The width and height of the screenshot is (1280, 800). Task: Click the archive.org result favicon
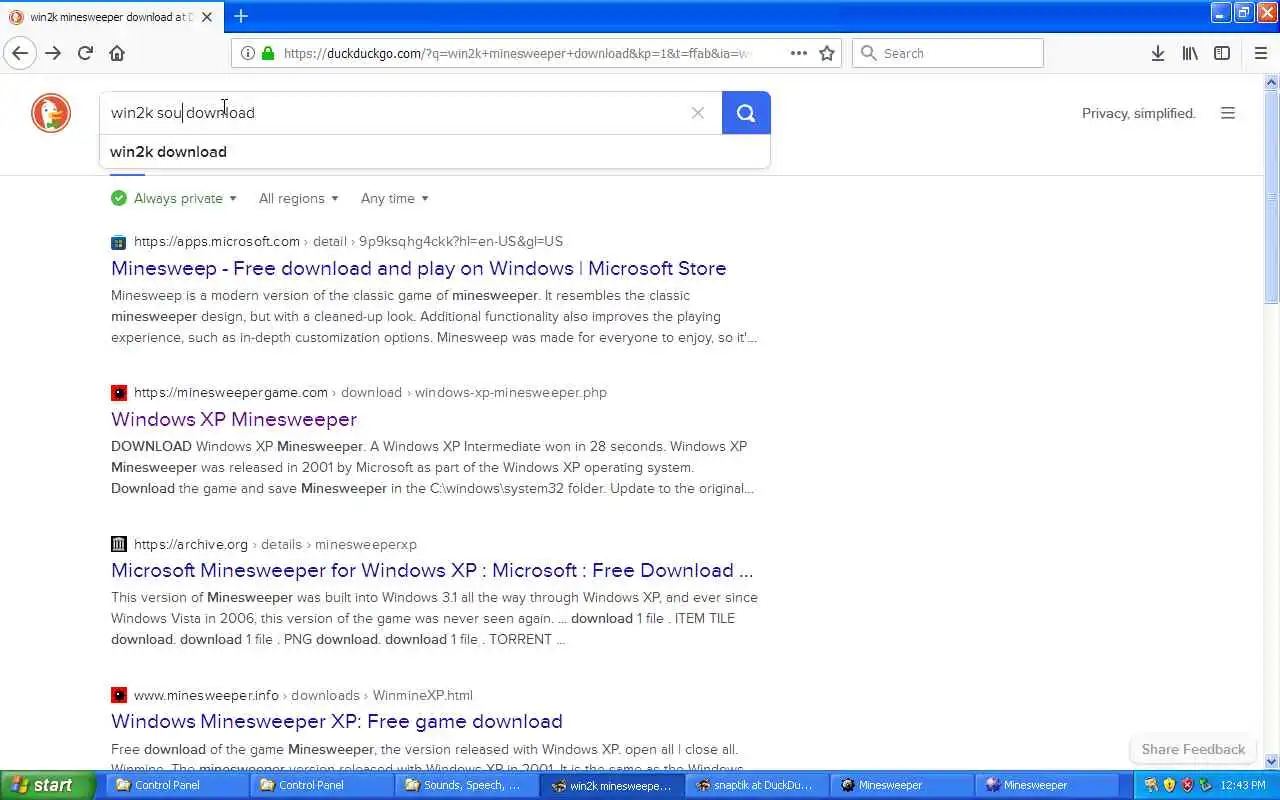pyautogui.click(x=119, y=544)
